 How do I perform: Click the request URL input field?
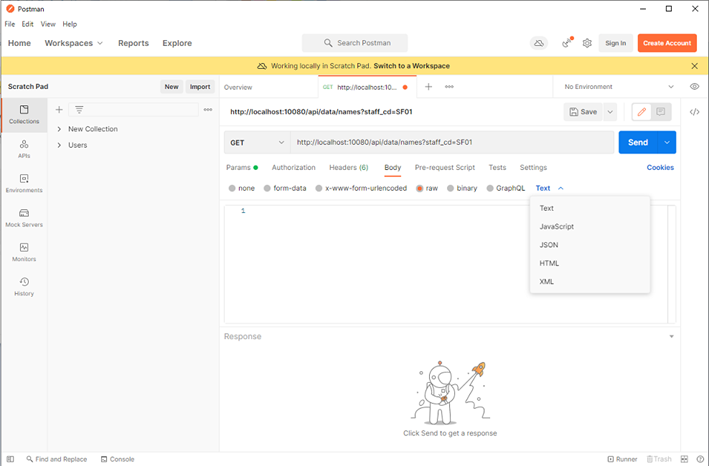(x=450, y=143)
